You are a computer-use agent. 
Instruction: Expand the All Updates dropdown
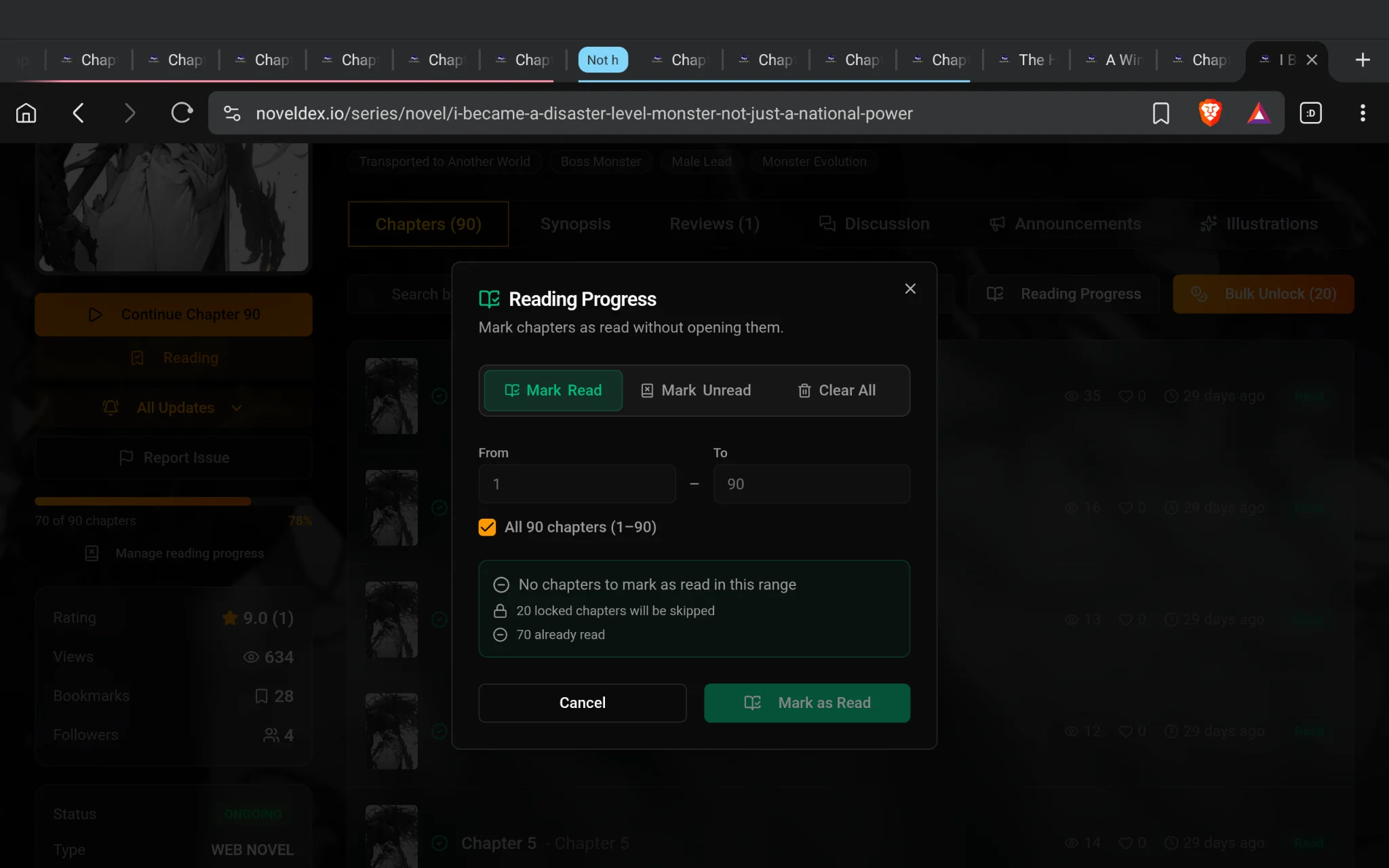point(174,408)
